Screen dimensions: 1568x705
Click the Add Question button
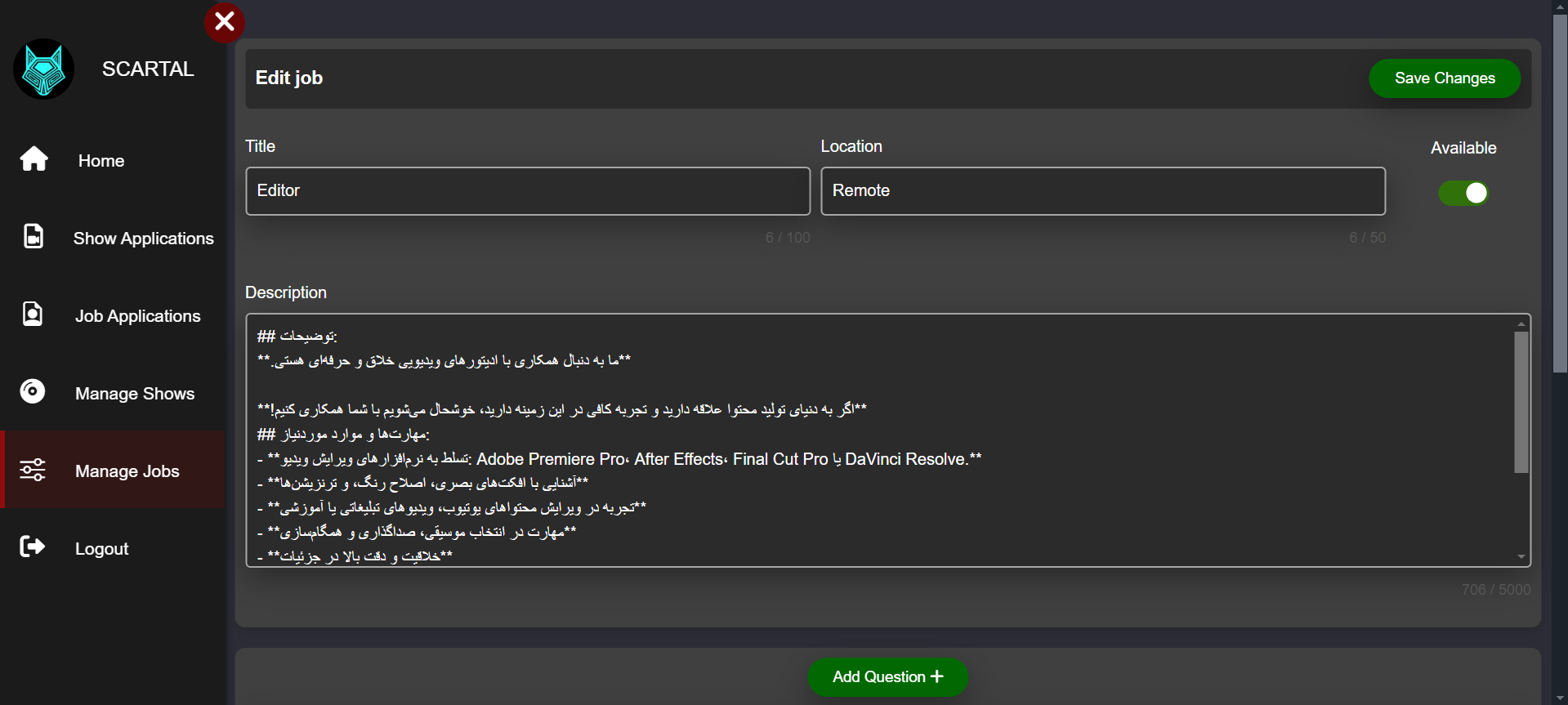(888, 677)
